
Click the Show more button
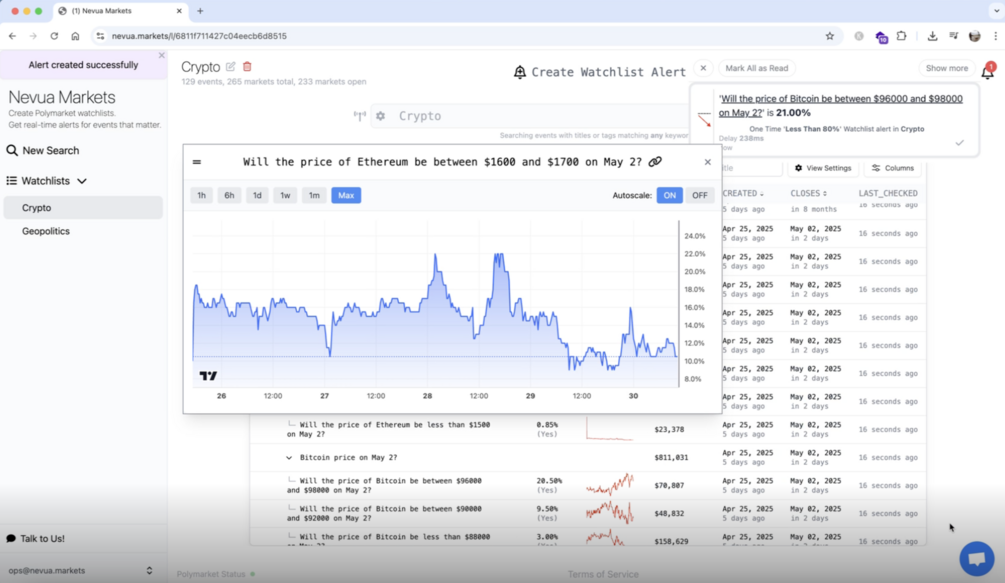pos(947,68)
